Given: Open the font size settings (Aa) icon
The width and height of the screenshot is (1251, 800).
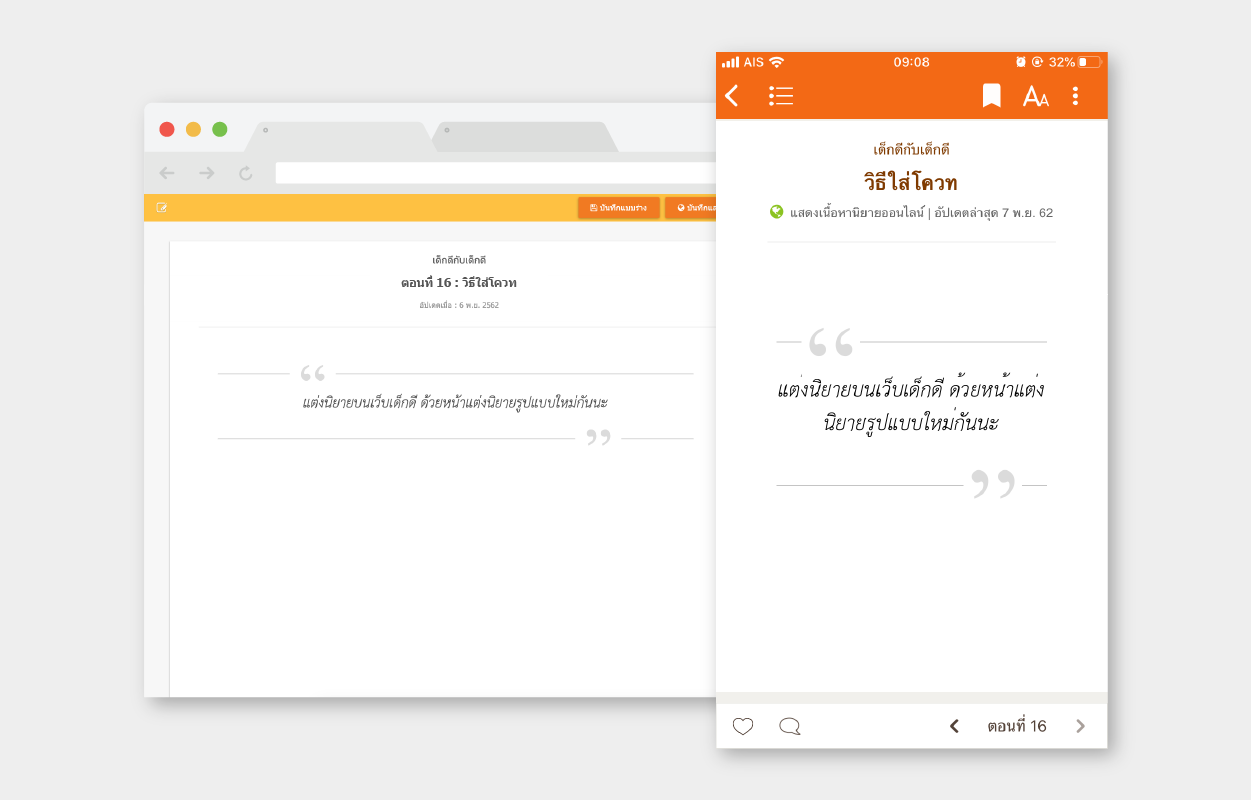Looking at the screenshot, I should (x=1035, y=96).
